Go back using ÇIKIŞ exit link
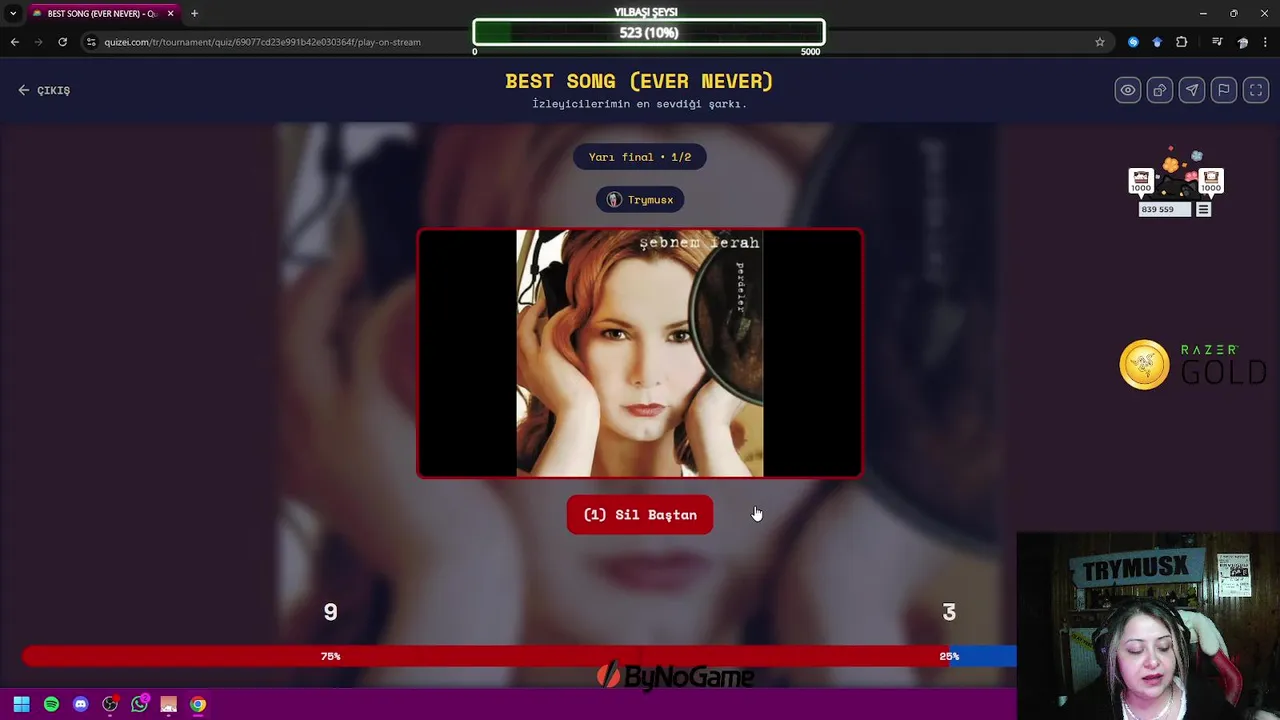Viewport: 1280px width, 720px height. tap(44, 90)
